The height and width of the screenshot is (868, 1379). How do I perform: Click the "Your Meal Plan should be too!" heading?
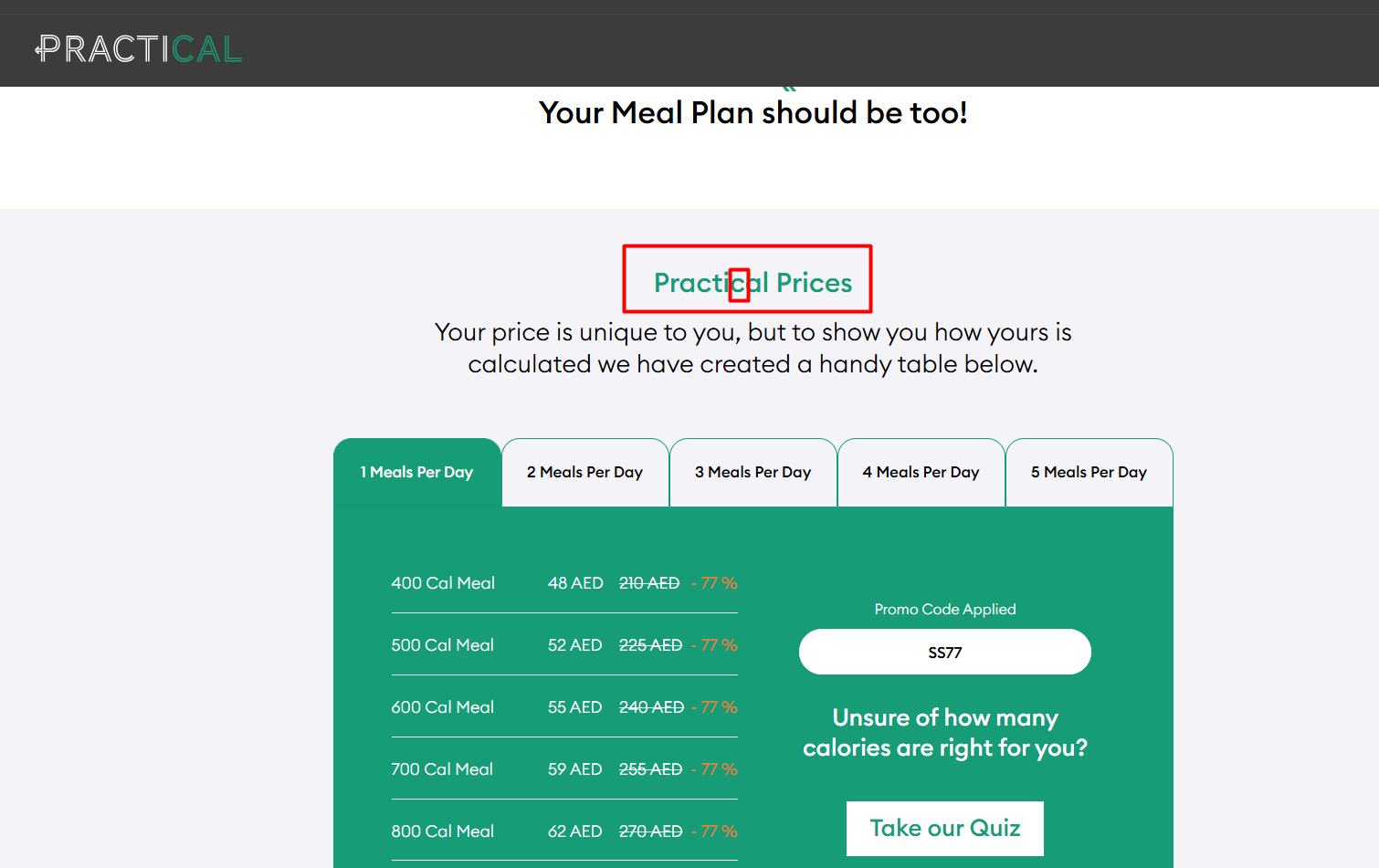coord(753,113)
